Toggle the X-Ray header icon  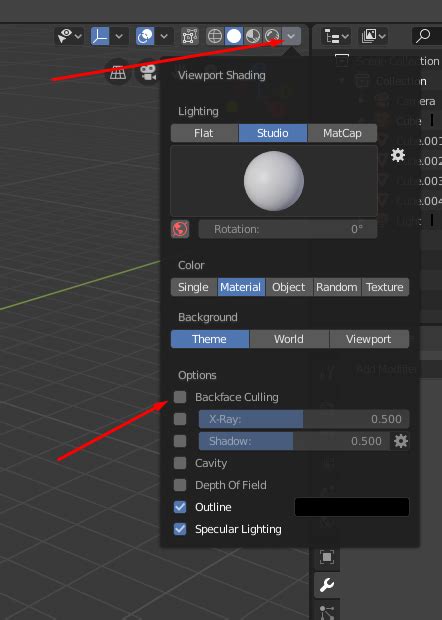click(x=189, y=36)
